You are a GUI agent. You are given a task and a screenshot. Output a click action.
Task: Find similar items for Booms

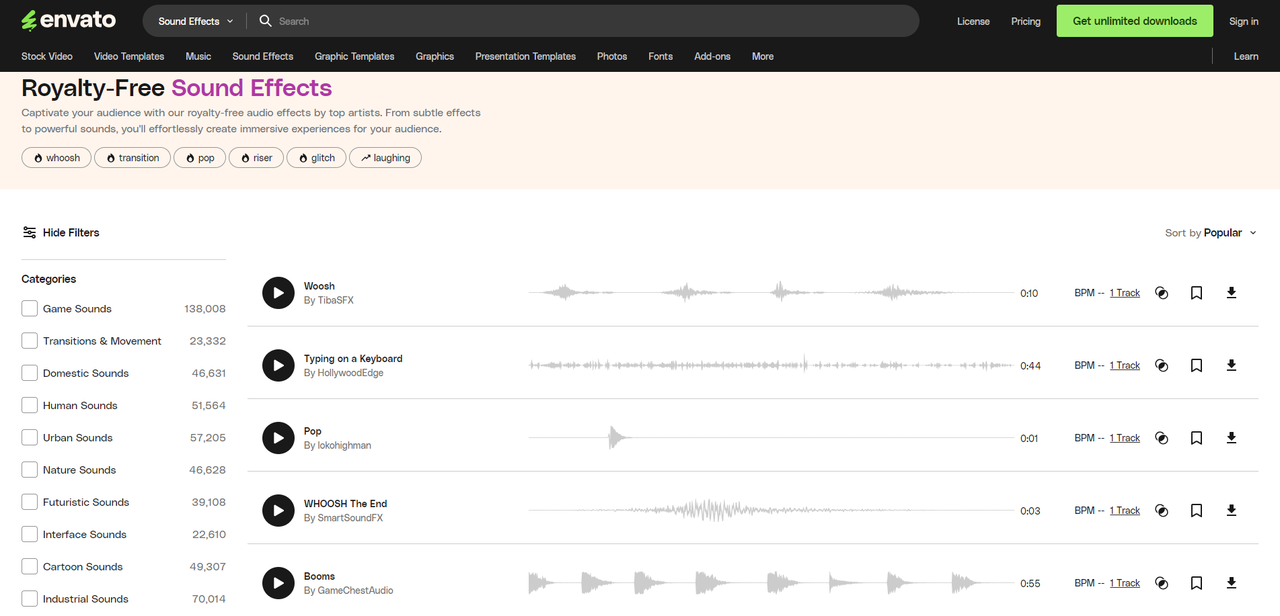click(1161, 583)
